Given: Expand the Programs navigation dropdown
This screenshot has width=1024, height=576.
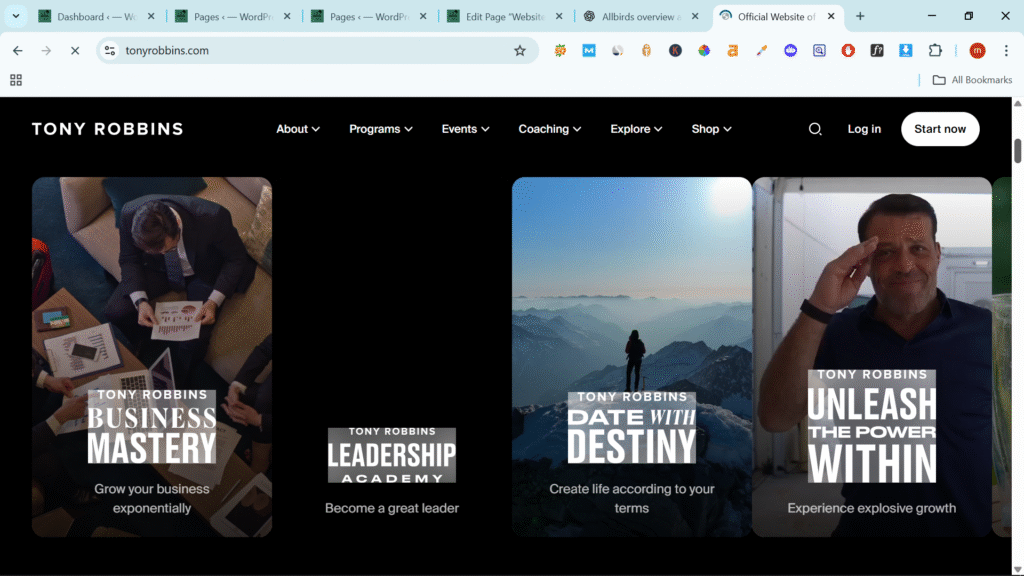Looking at the screenshot, I should pos(380,129).
